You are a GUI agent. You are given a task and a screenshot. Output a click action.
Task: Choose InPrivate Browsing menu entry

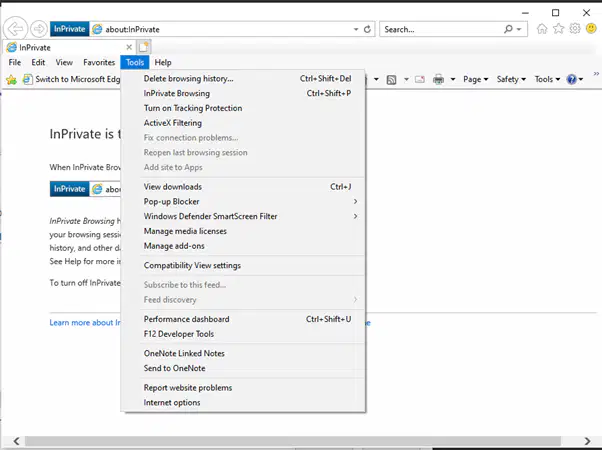coord(243,93)
